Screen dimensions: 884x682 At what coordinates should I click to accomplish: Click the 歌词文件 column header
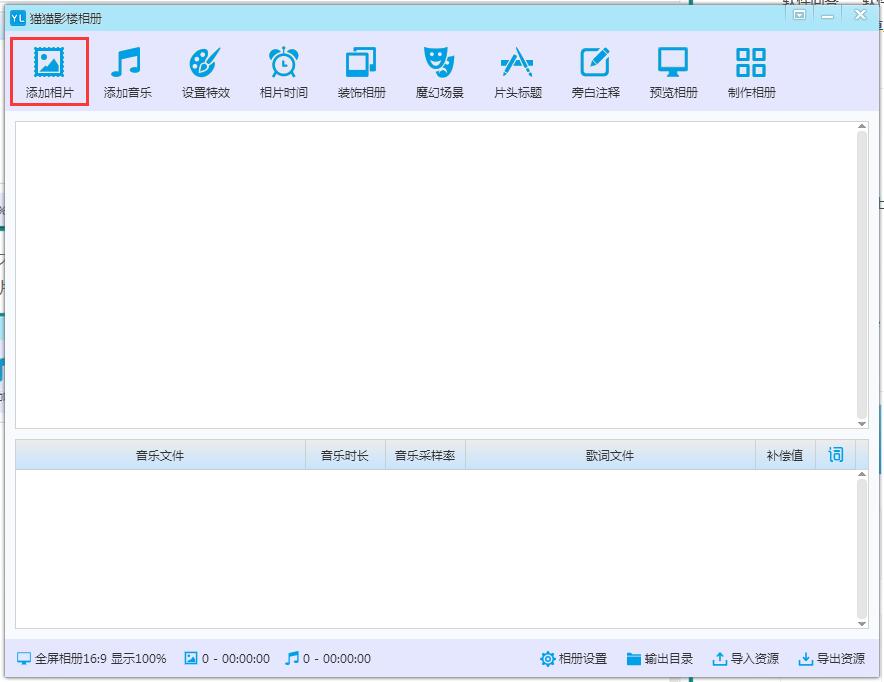609,456
